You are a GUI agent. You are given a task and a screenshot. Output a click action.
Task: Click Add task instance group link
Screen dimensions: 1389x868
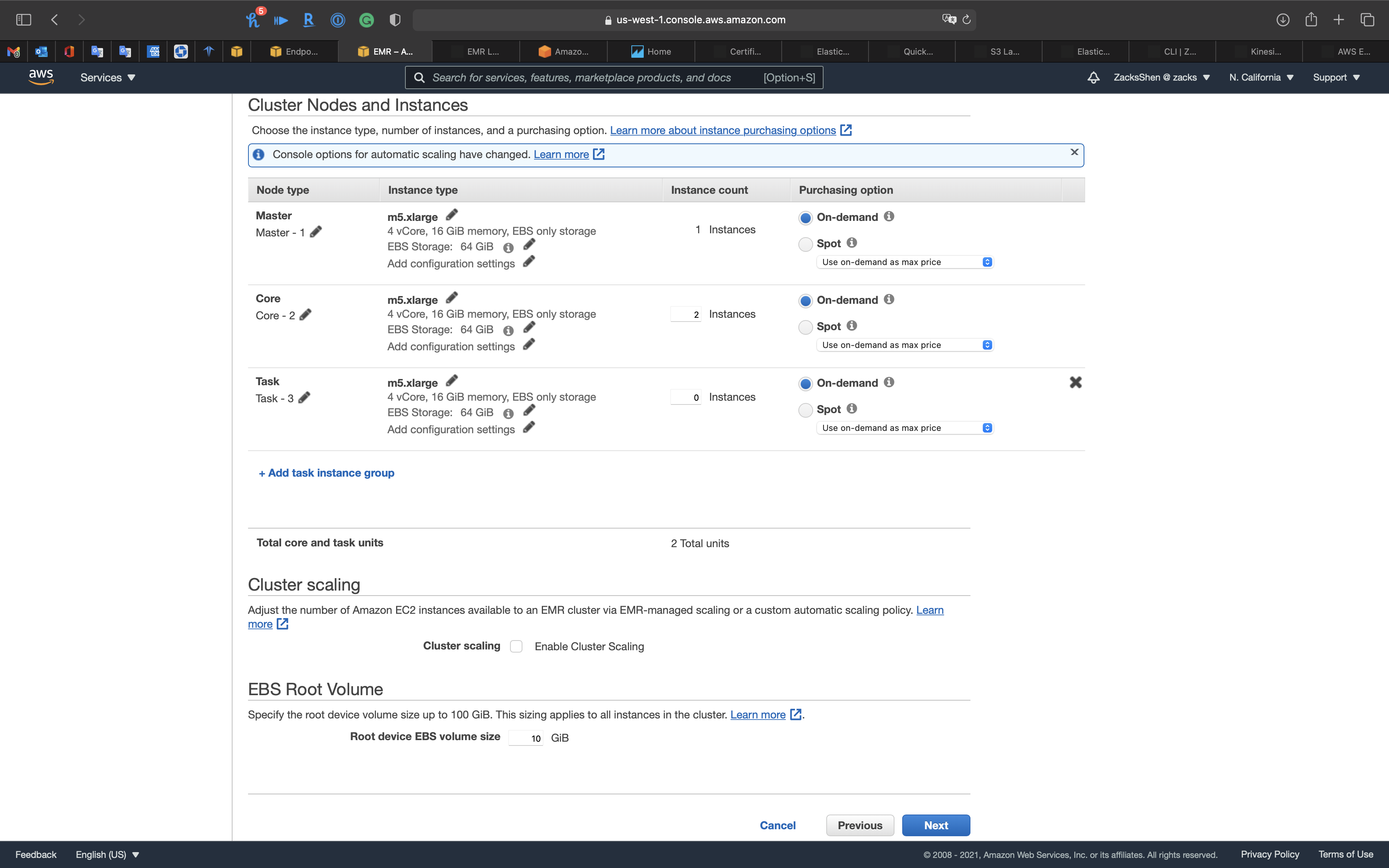click(x=326, y=473)
